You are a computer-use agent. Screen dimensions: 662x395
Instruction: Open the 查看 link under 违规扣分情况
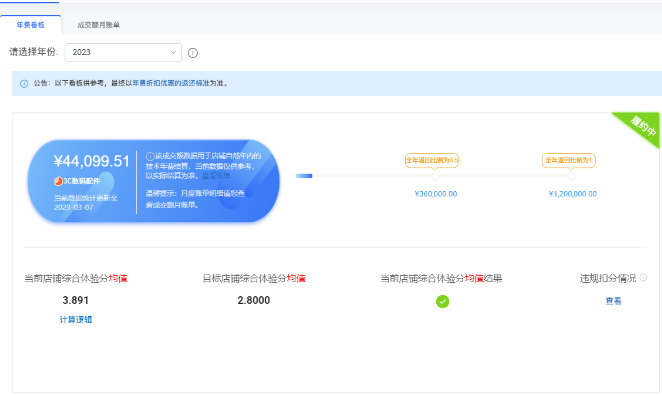(x=613, y=301)
